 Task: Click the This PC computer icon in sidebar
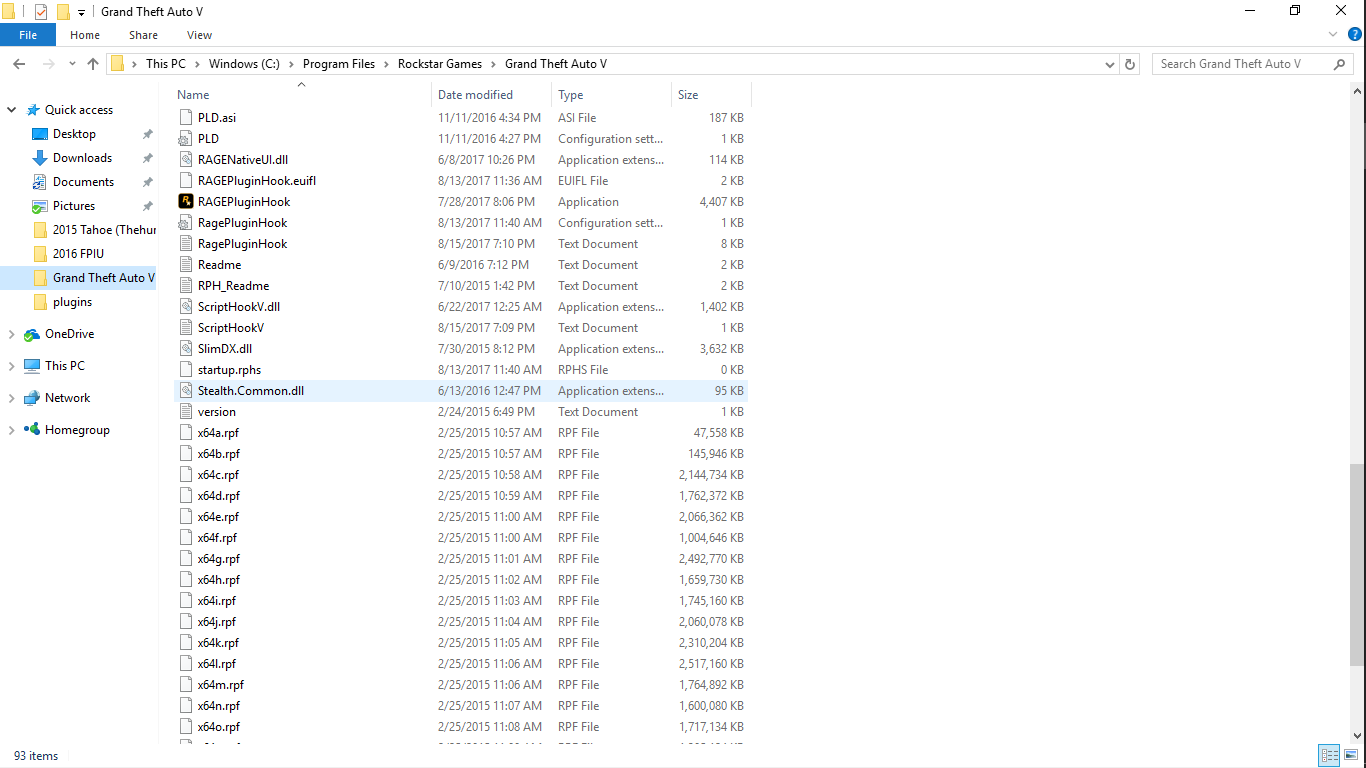pos(33,366)
